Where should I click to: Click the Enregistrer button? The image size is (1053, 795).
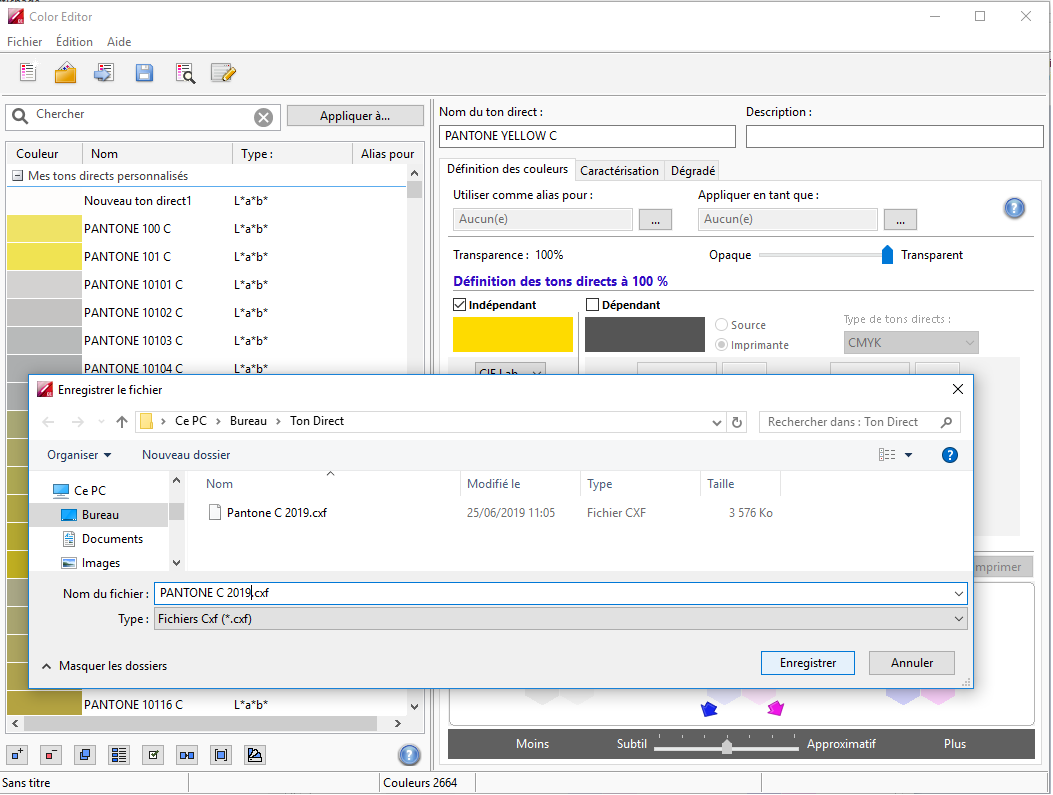[x=808, y=663]
